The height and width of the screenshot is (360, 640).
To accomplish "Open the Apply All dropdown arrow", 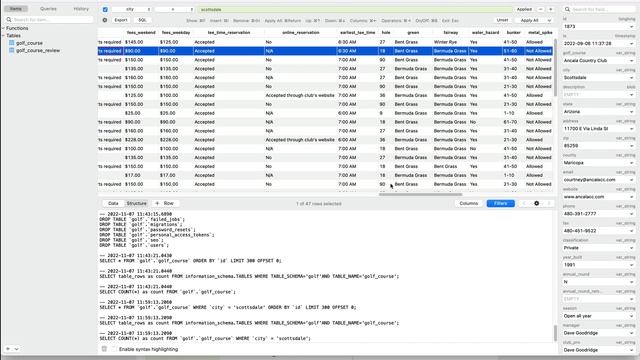I will pos(549,20).
